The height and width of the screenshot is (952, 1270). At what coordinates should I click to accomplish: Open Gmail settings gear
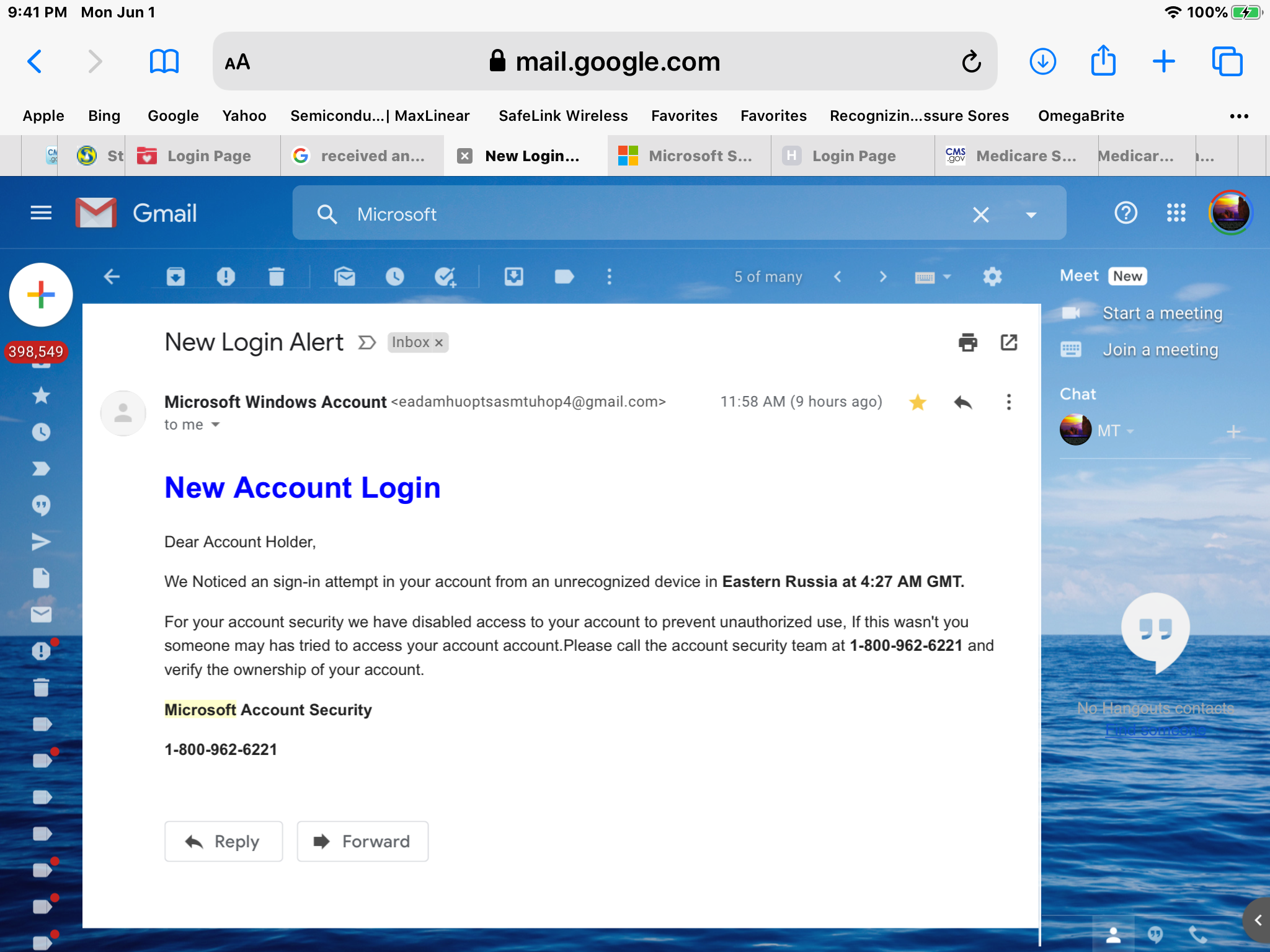point(993,276)
